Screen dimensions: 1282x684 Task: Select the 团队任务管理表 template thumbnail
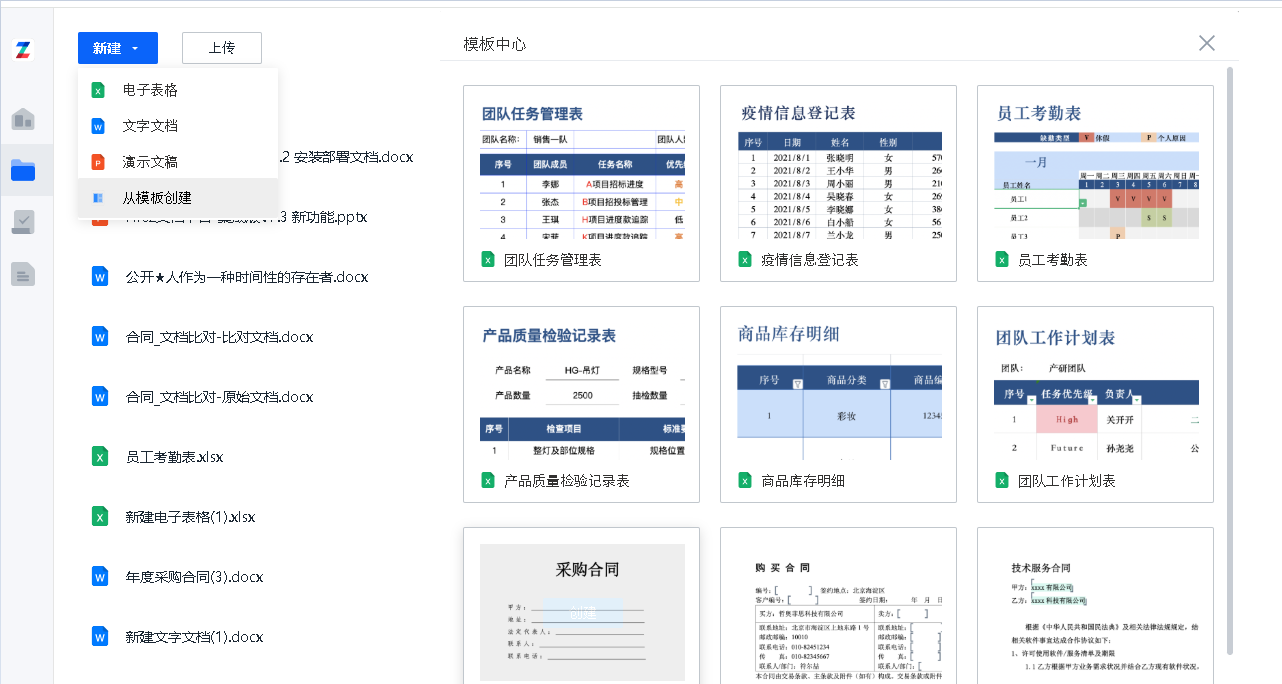[581, 170]
